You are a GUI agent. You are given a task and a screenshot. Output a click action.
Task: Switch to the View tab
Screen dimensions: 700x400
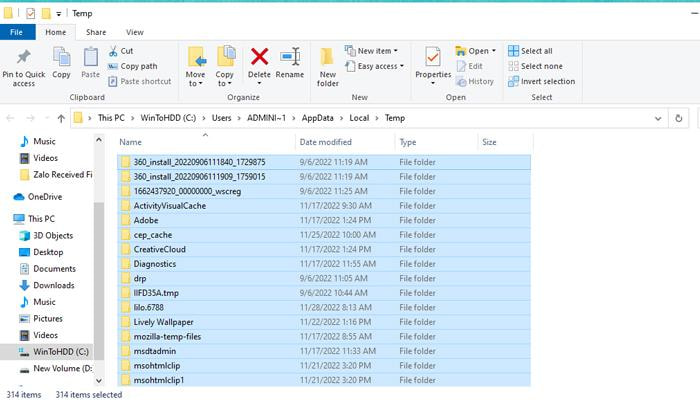[x=134, y=32]
